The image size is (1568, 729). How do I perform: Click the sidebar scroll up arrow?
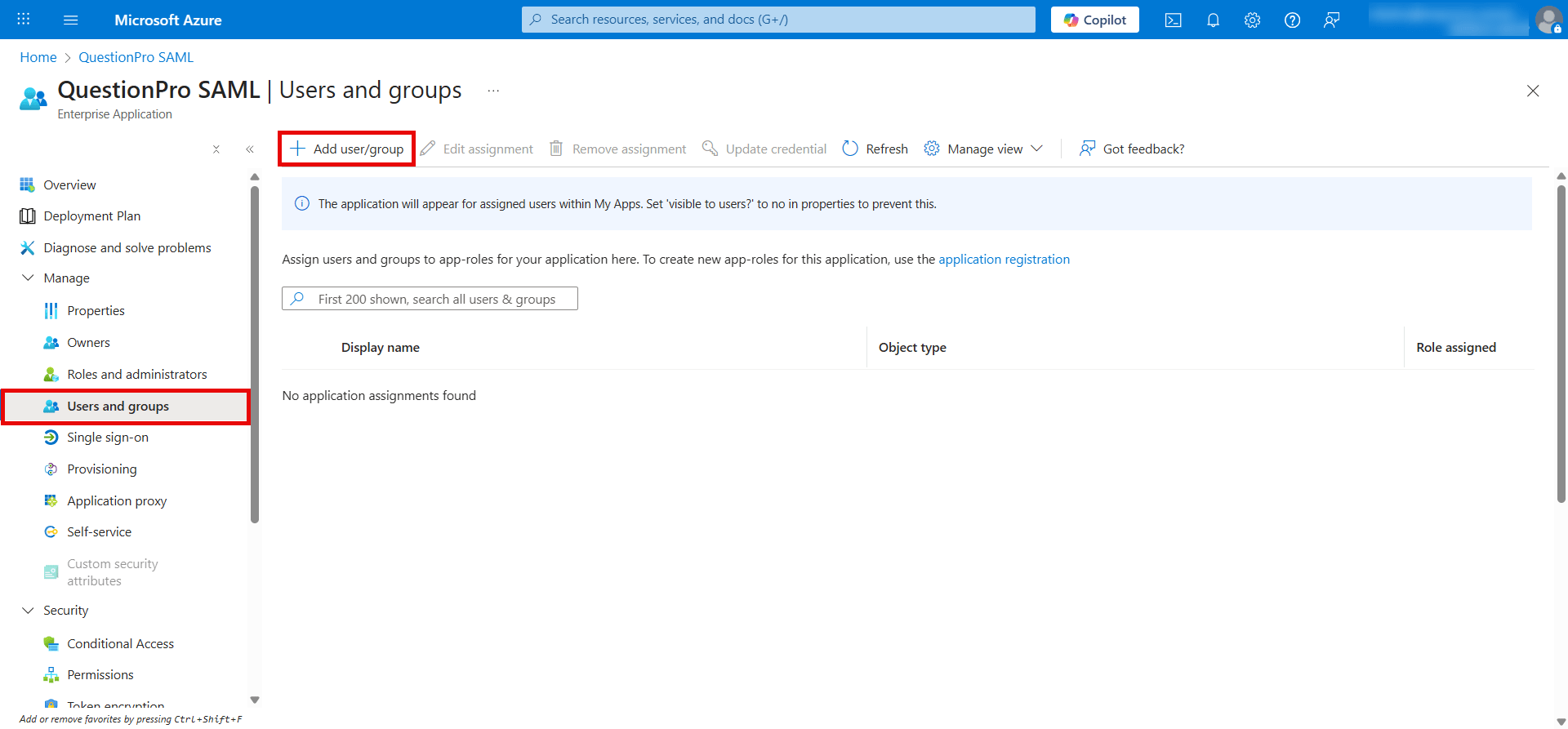[255, 176]
